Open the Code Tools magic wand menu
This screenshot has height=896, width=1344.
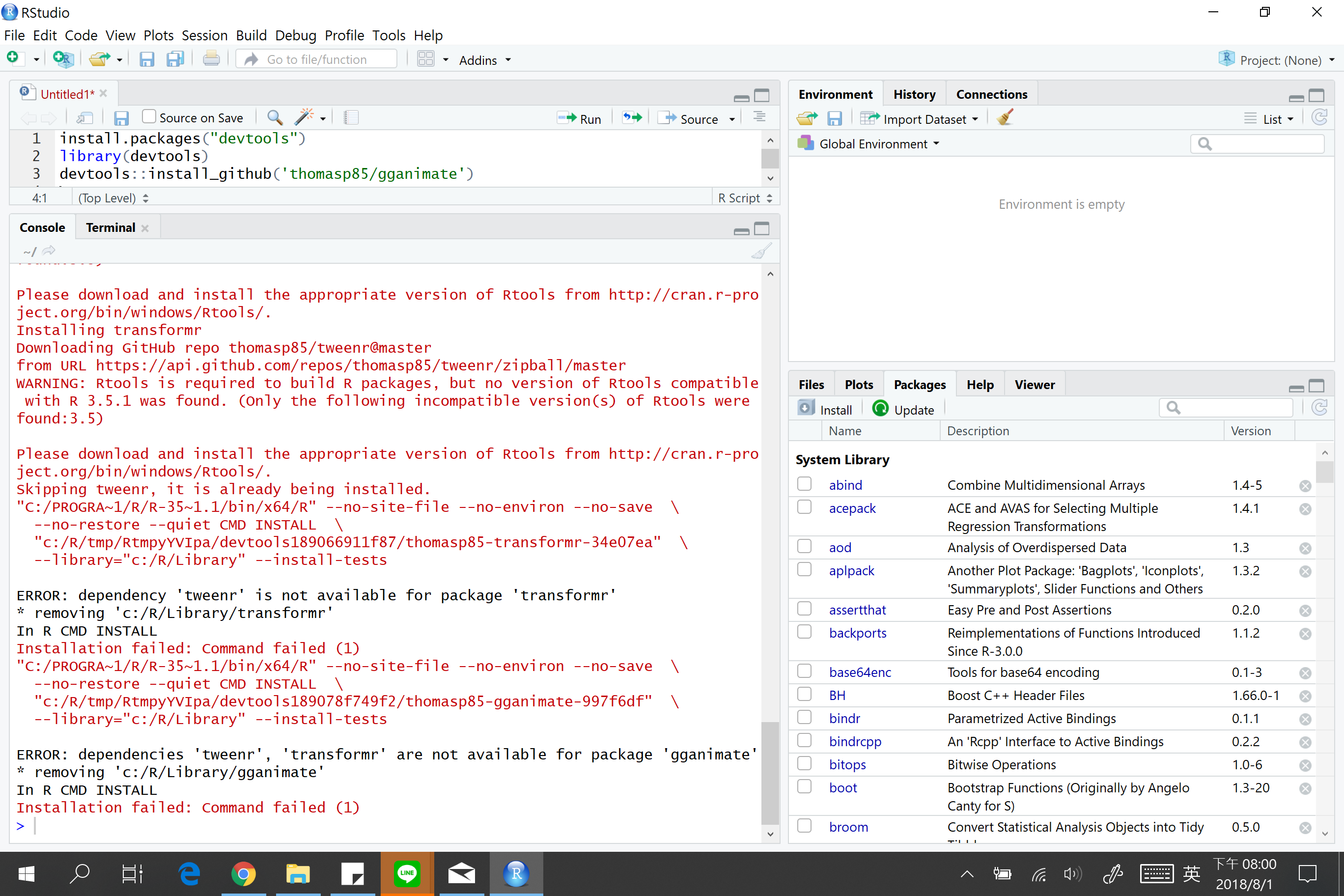click(x=306, y=117)
